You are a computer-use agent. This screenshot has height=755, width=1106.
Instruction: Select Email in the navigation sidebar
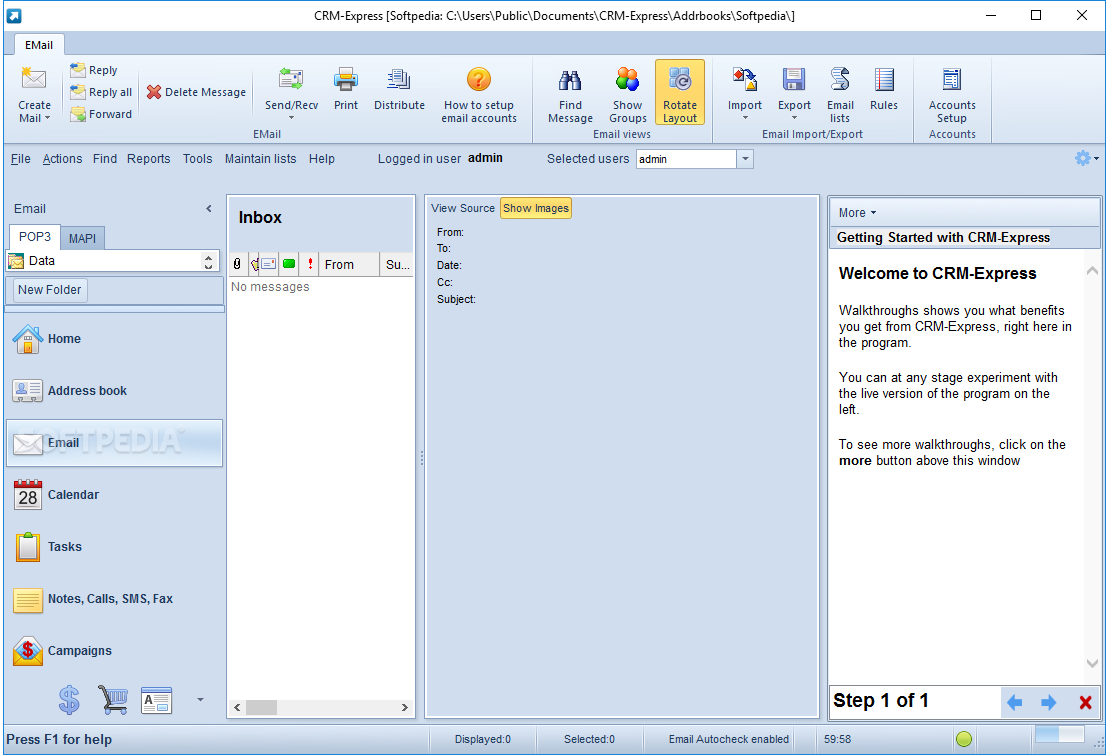click(114, 443)
